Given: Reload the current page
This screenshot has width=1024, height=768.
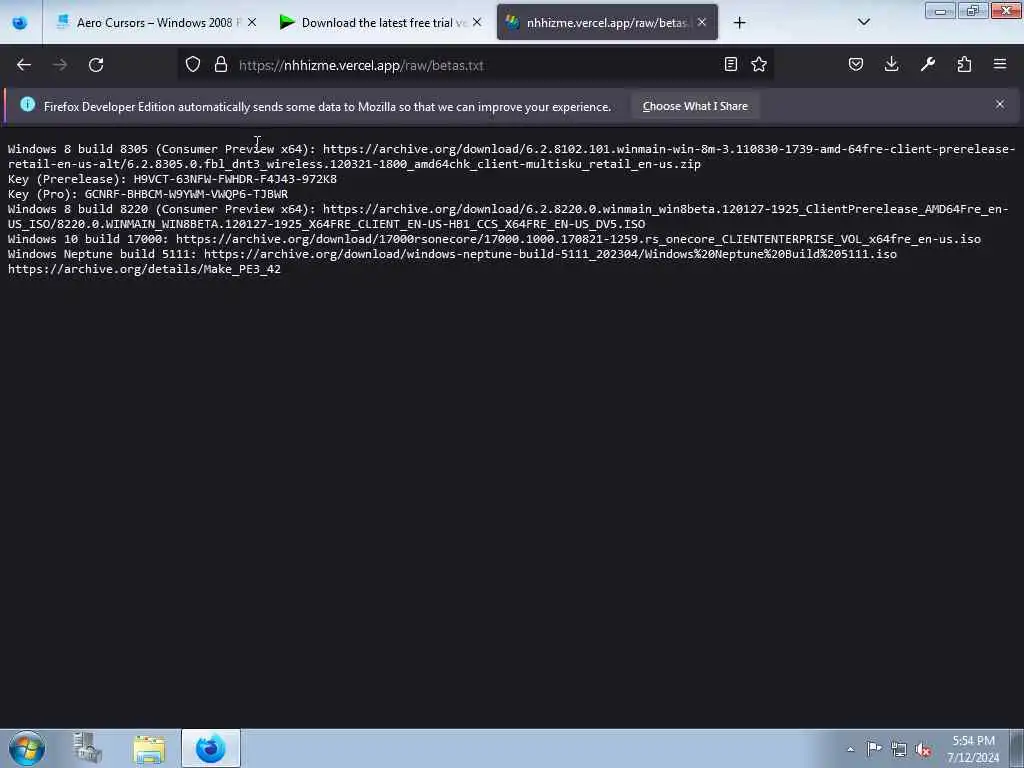Looking at the screenshot, I should pos(96,65).
